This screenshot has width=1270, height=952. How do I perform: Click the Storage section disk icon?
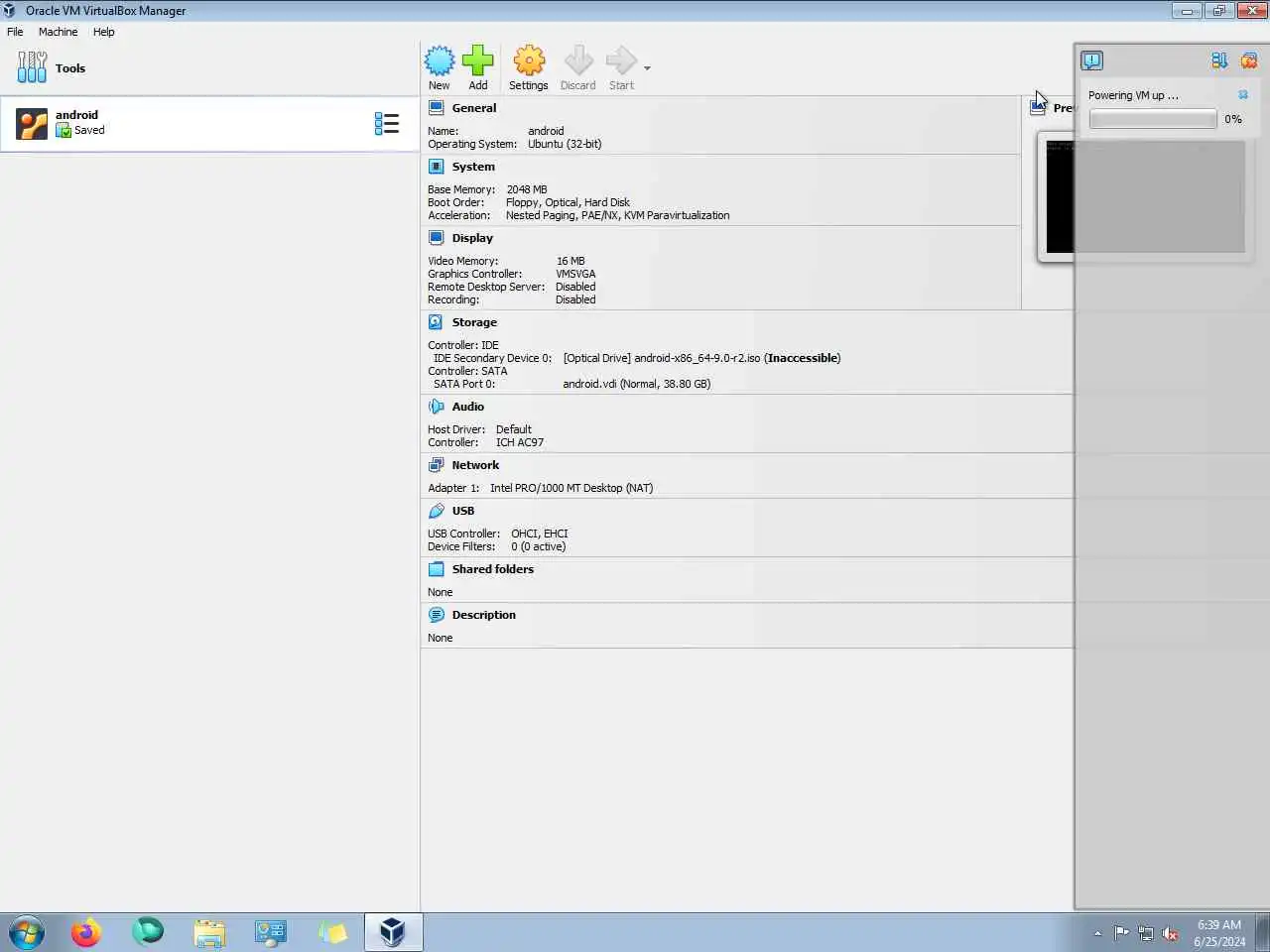436,322
